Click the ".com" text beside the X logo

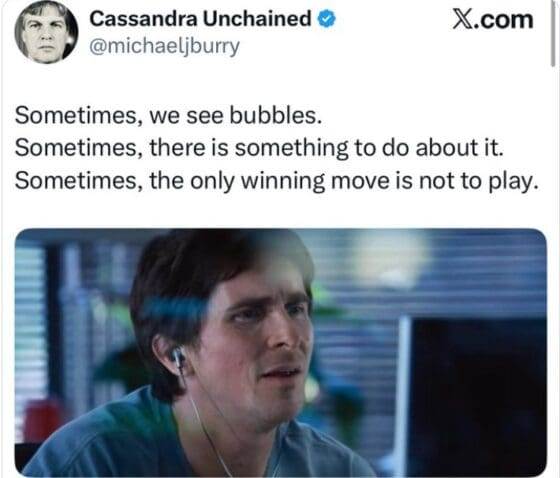tap(503, 20)
